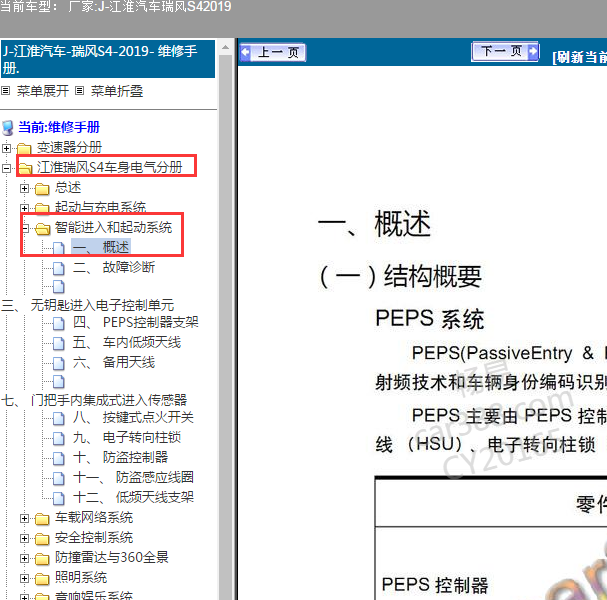Click the page icon for 六、备用天线
The image size is (607, 600).
[x=58, y=363]
